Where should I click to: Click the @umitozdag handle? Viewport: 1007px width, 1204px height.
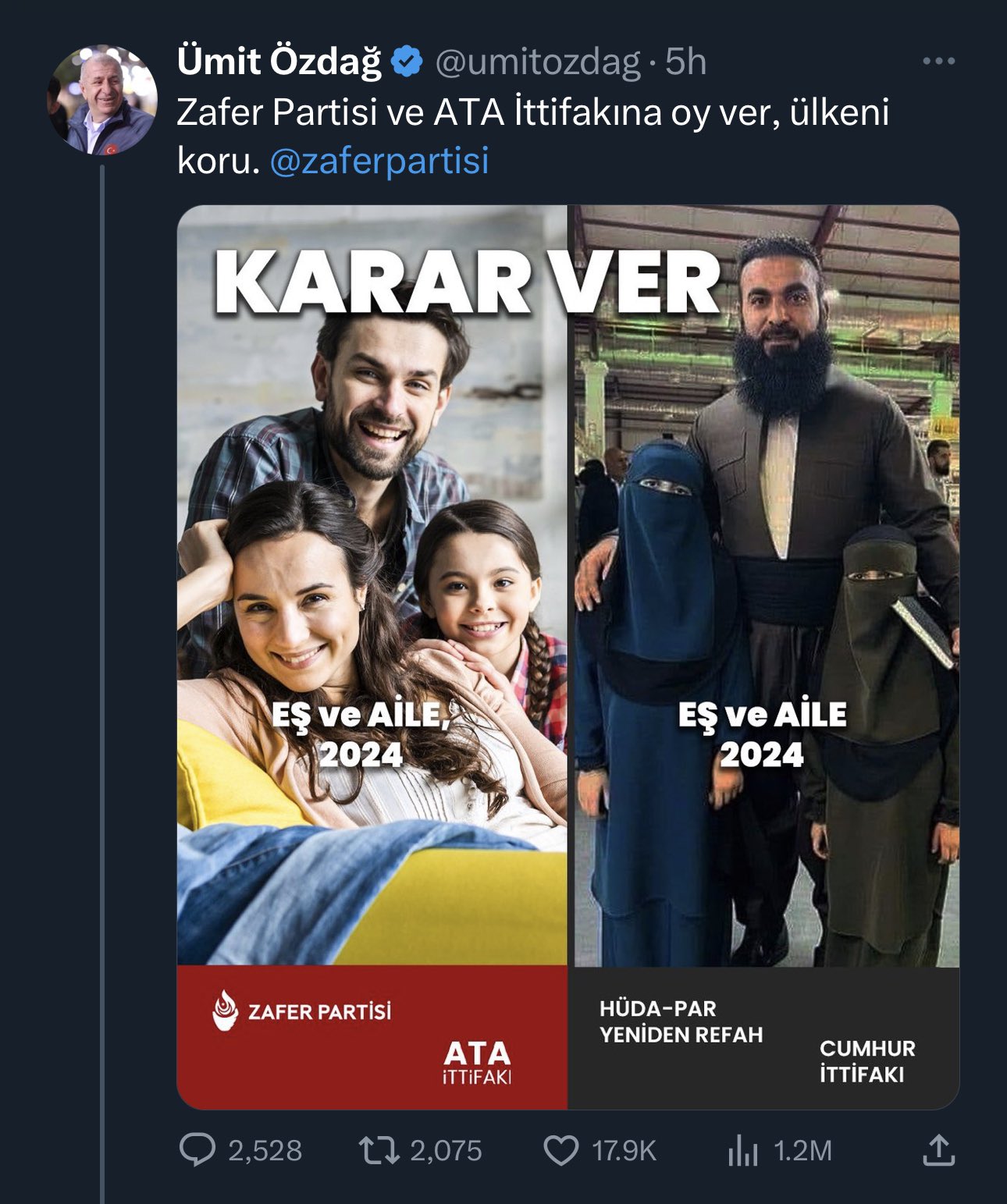(537, 62)
